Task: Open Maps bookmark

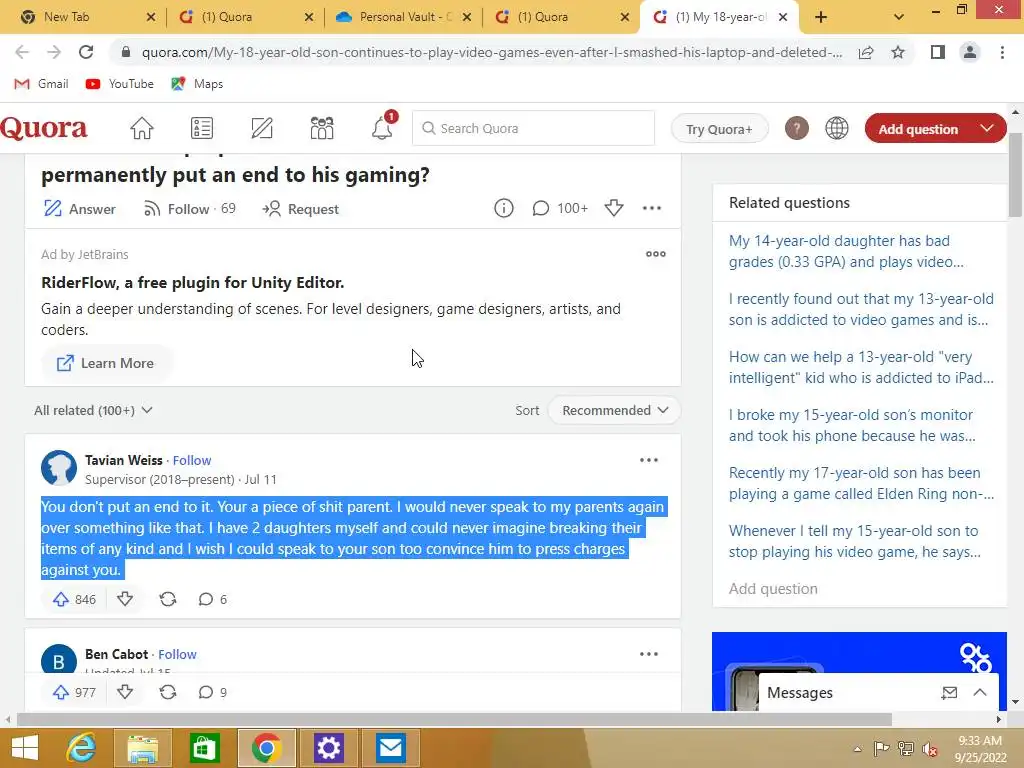Action: [x=197, y=84]
